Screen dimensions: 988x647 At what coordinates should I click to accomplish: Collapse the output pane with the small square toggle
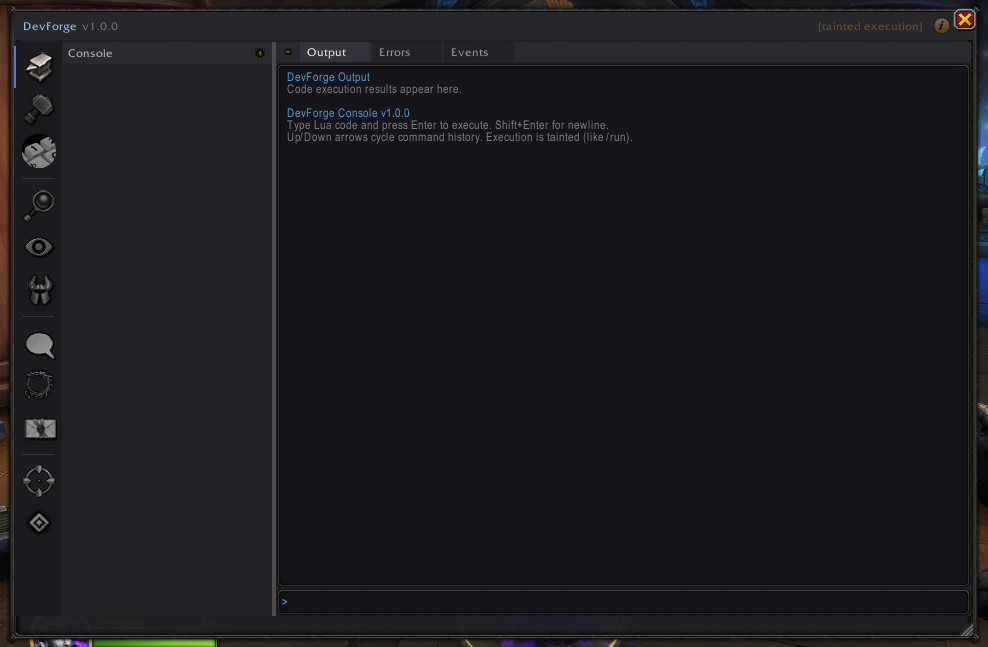pyautogui.click(x=287, y=52)
